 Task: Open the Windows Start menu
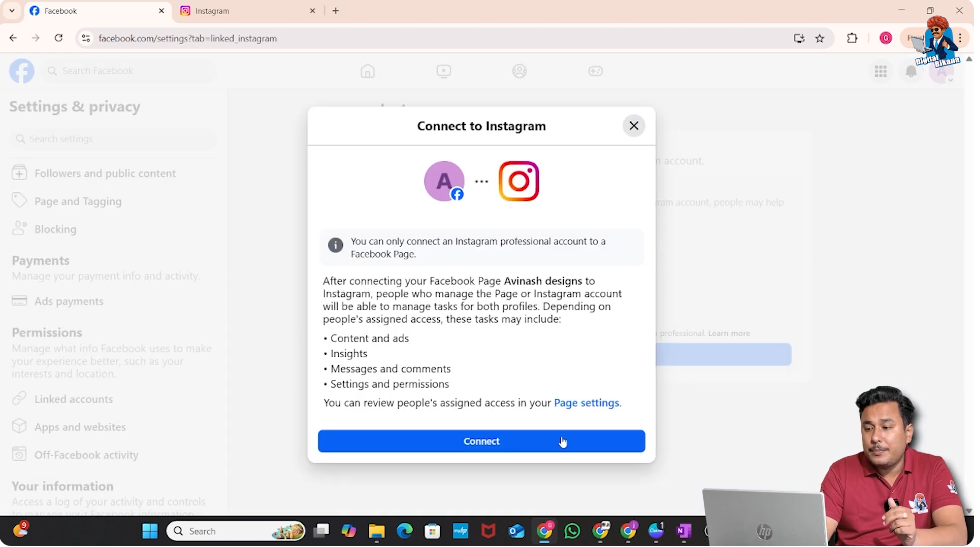point(150,531)
